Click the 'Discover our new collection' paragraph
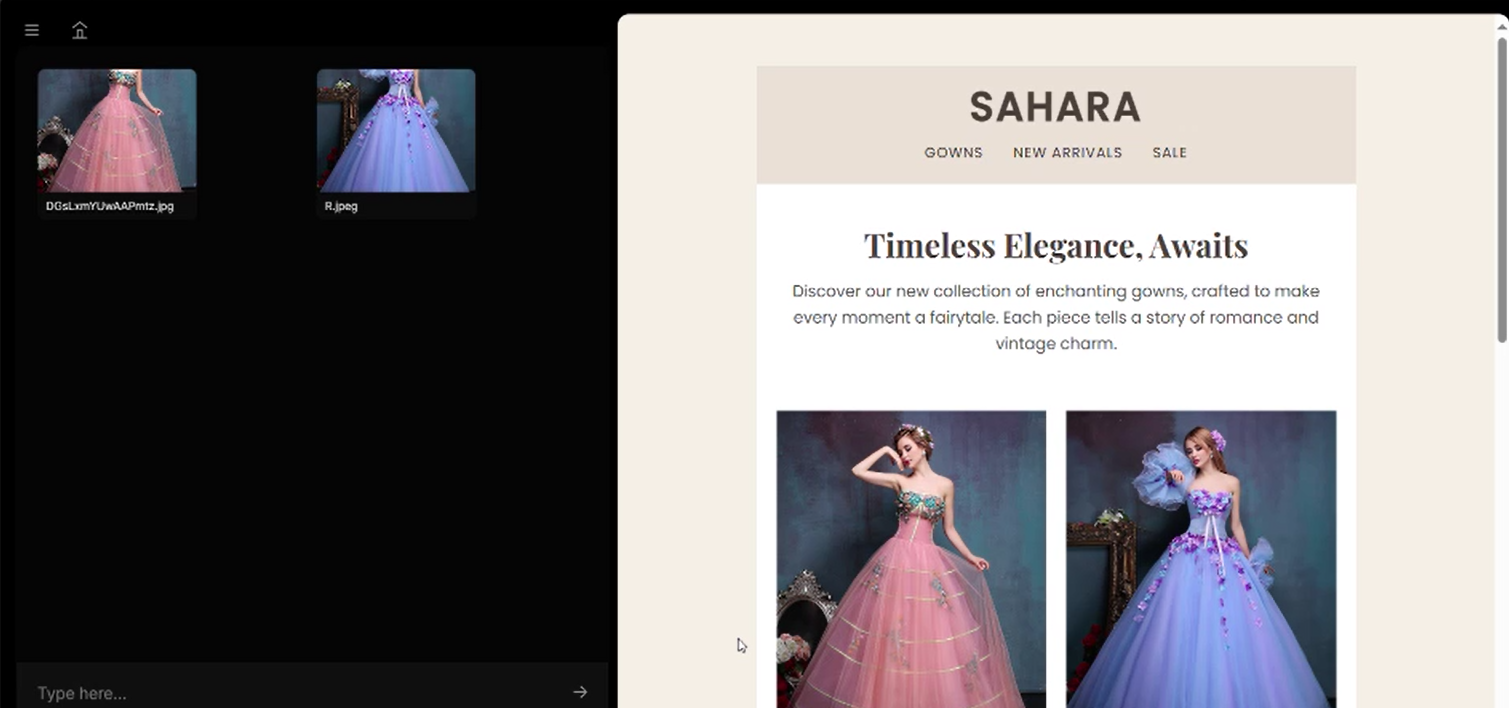The width and height of the screenshot is (1509, 708). 1056,317
